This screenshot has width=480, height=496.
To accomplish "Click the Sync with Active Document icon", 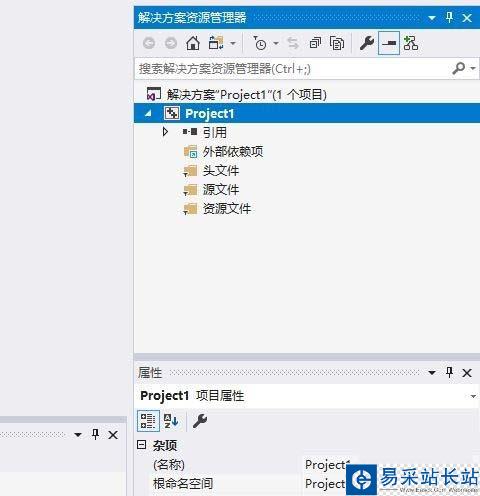I will point(293,43).
